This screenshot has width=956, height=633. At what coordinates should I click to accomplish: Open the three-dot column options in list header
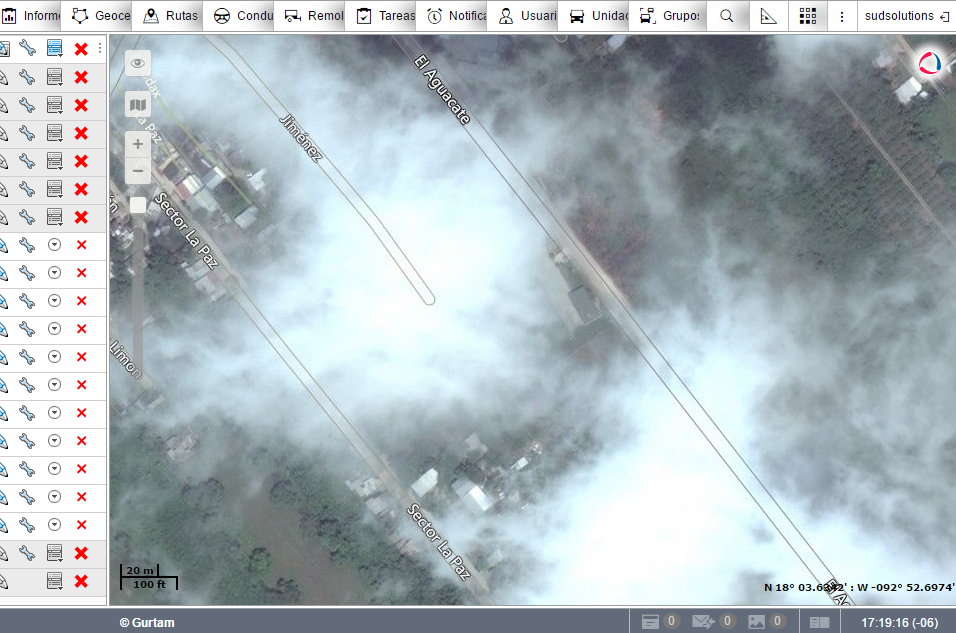click(99, 49)
